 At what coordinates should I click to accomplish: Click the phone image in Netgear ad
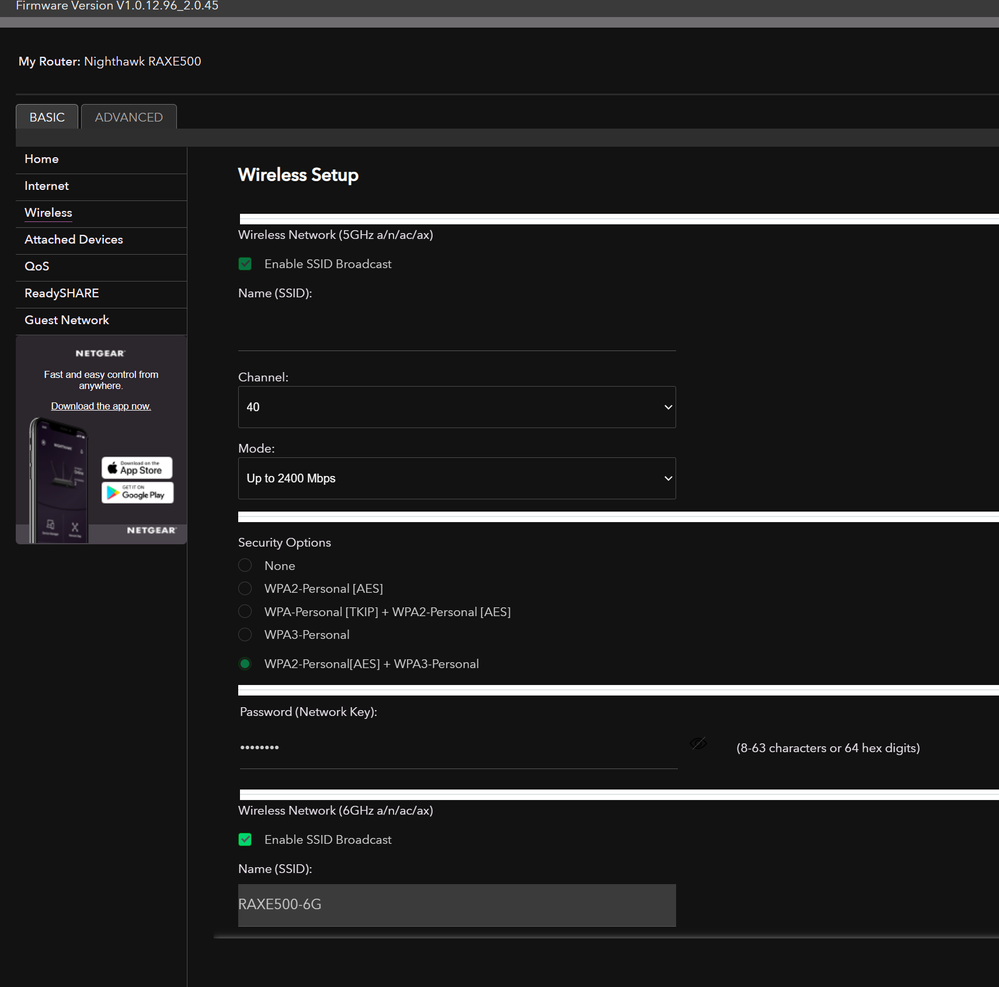click(x=59, y=480)
